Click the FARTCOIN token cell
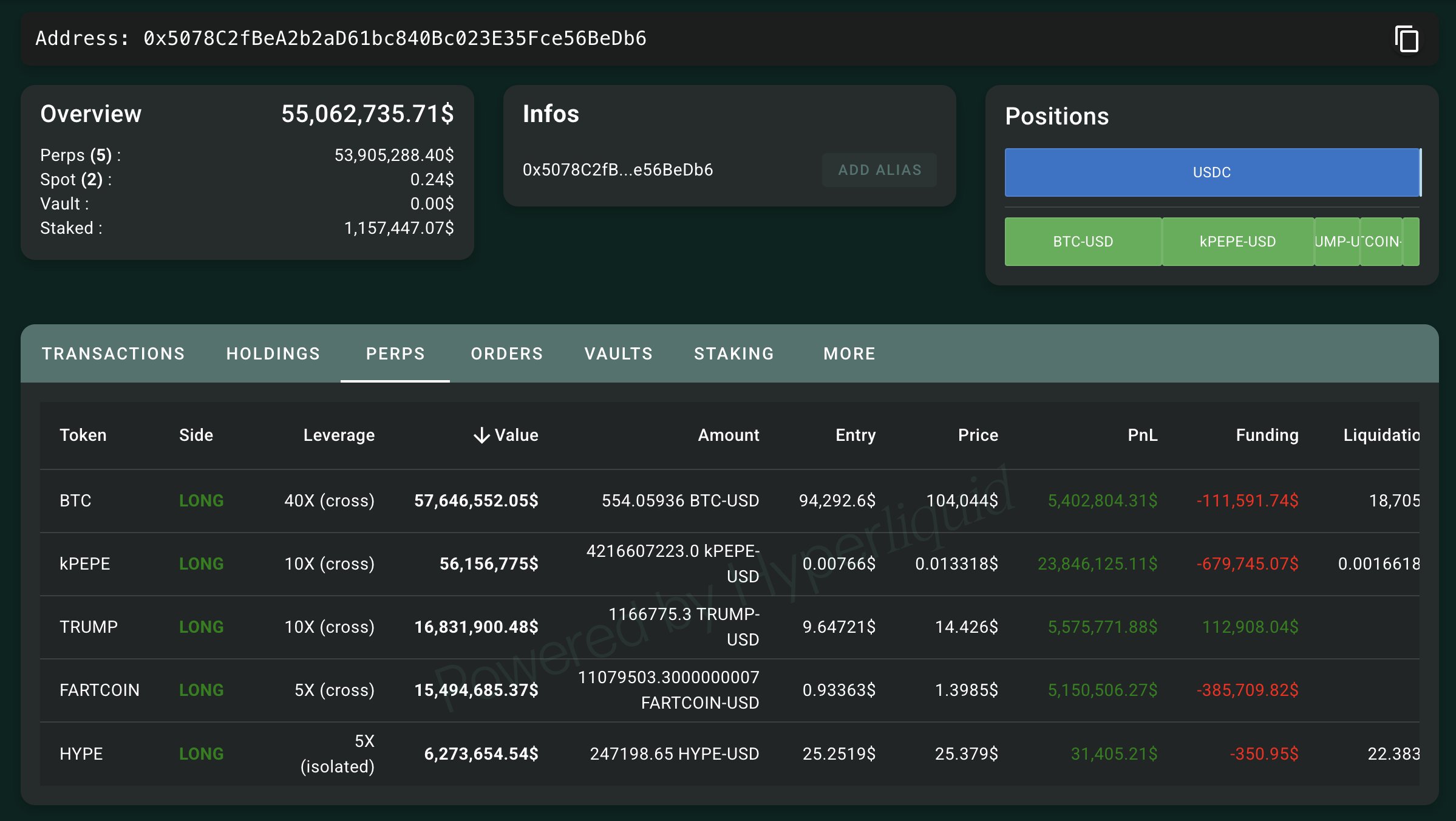The width and height of the screenshot is (1456, 821). coord(100,690)
